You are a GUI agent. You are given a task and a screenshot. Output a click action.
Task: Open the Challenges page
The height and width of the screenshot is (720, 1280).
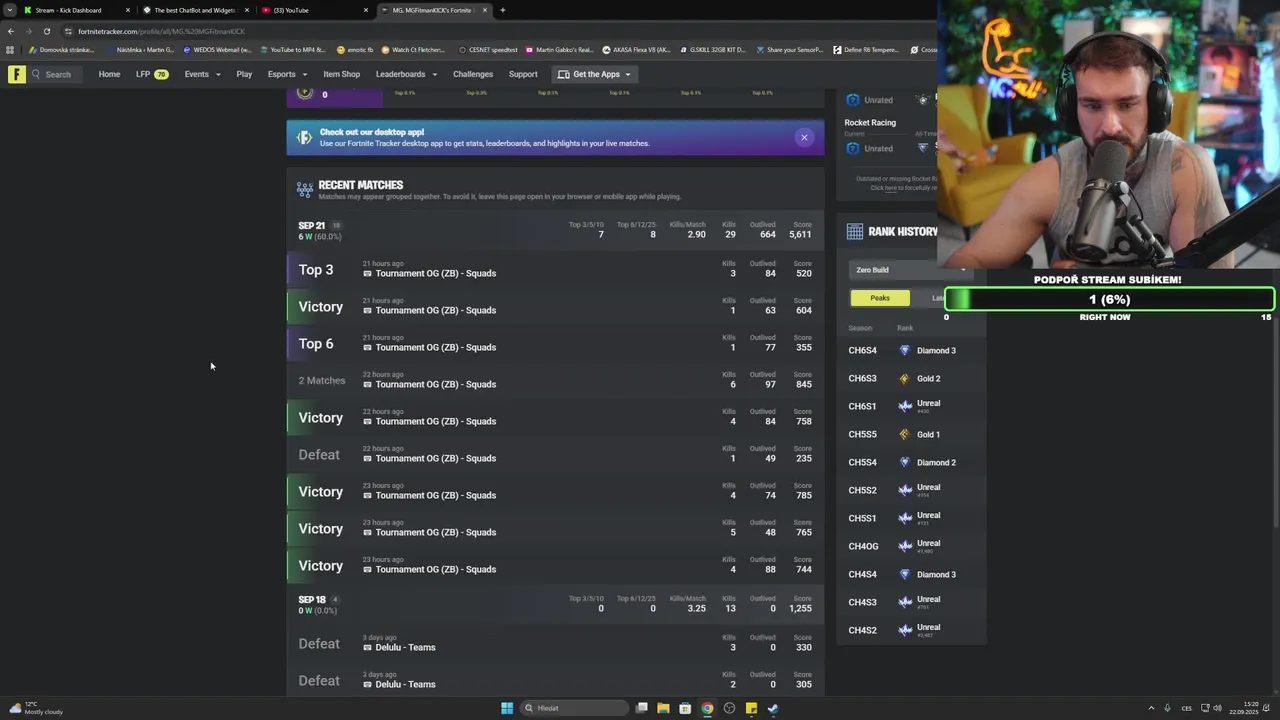point(473,74)
